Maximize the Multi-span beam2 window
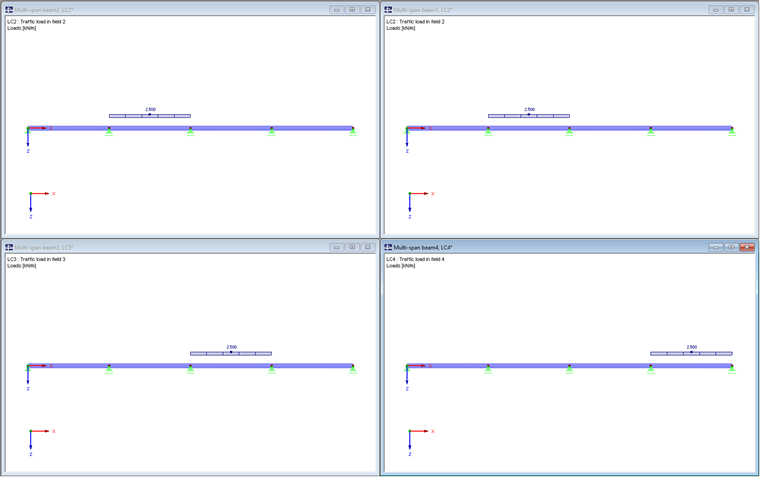760x477 pixels. coord(352,10)
